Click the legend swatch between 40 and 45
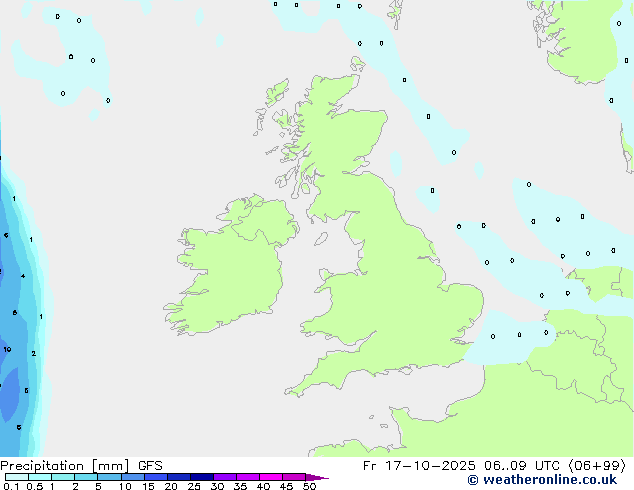This screenshot has height=490, width=634. tap(271, 477)
